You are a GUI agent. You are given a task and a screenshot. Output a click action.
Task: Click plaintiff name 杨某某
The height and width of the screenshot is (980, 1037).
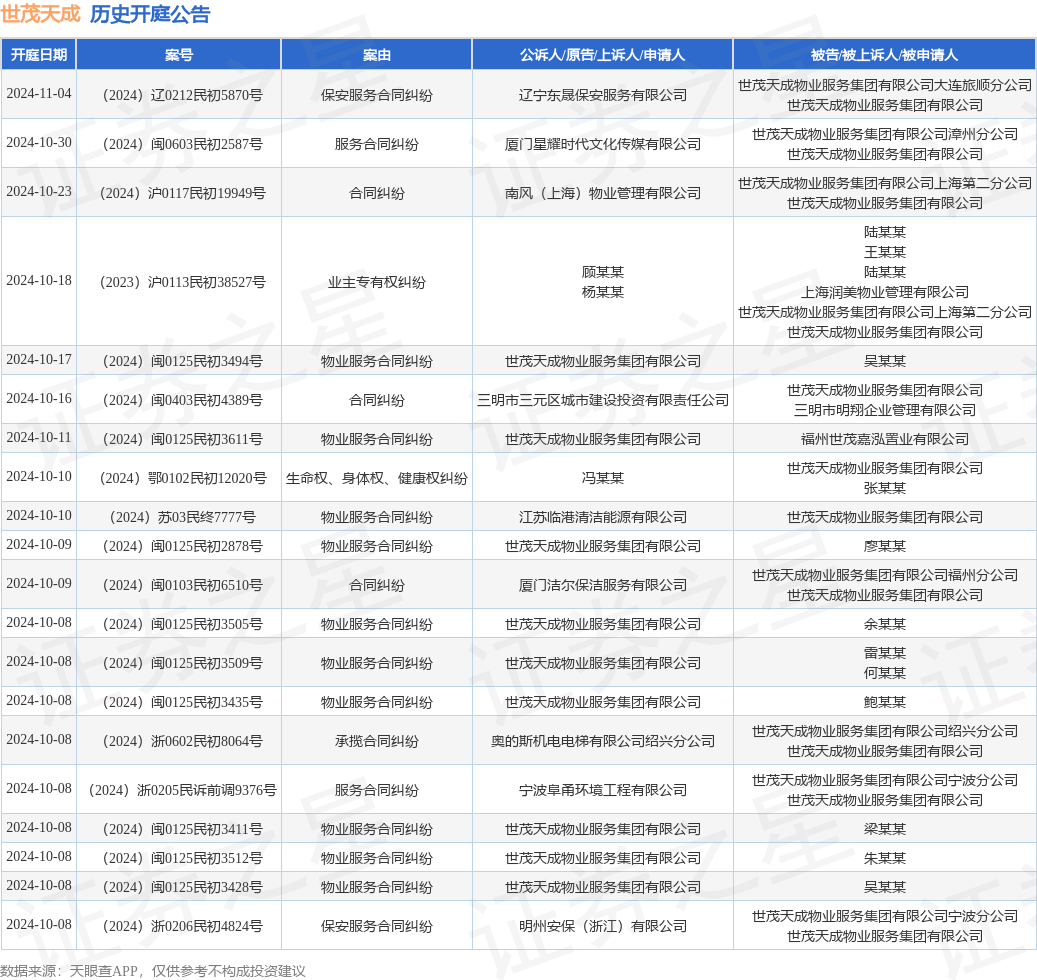coord(602,292)
